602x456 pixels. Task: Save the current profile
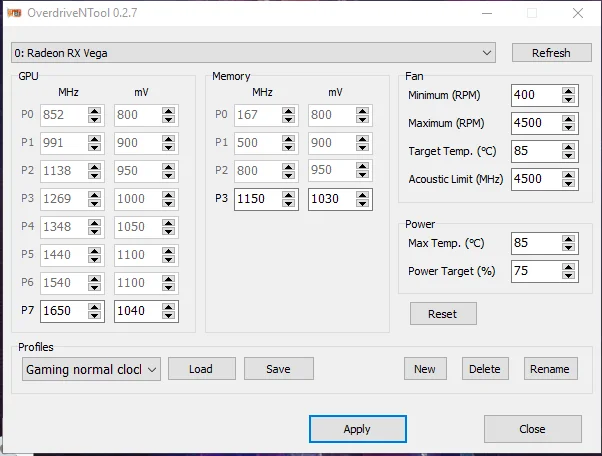point(279,369)
